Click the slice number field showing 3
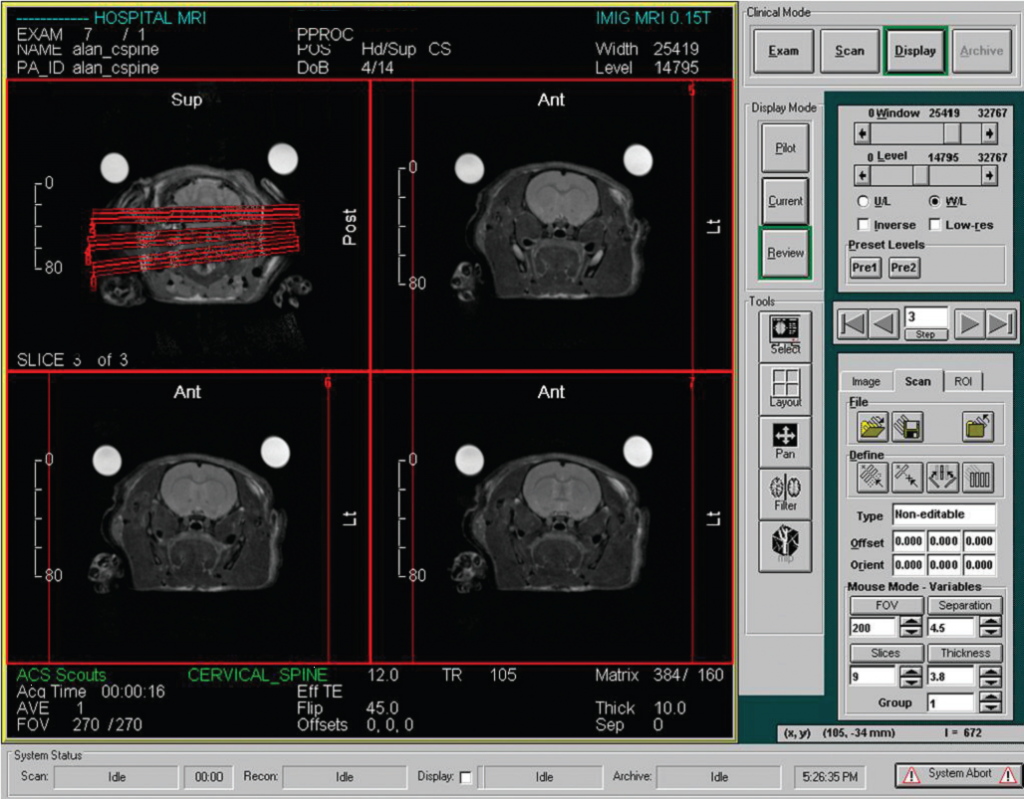The width and height of the screenshot is (1024, 799). pos(927,319)
